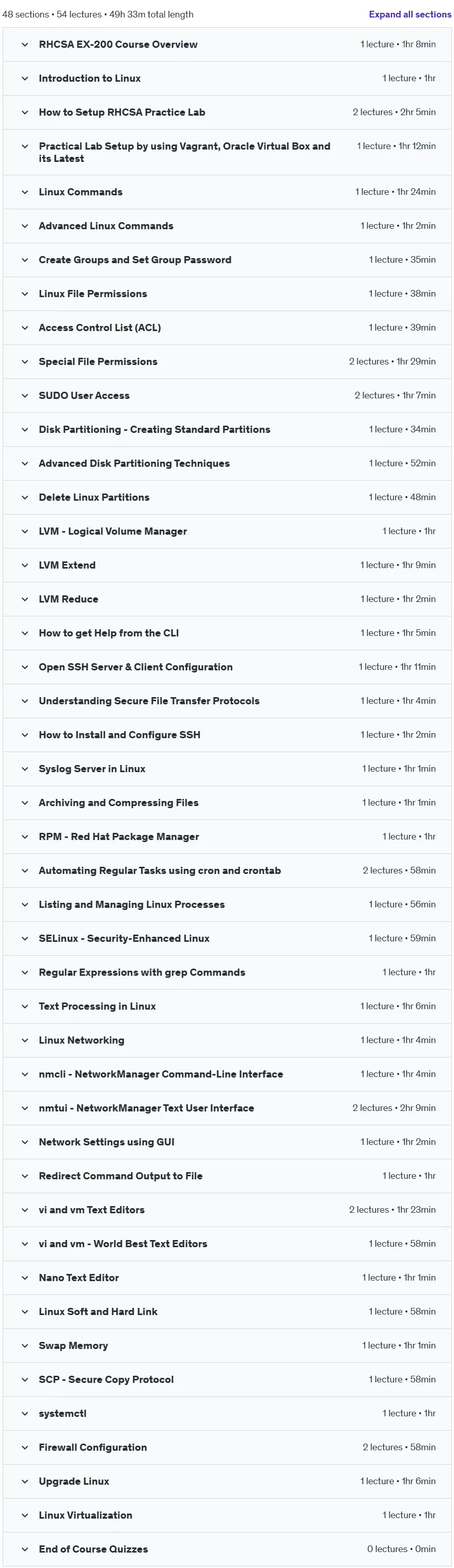
Task: Select RPM - Red Hat Package Manager section
Action: click(226, 837)
